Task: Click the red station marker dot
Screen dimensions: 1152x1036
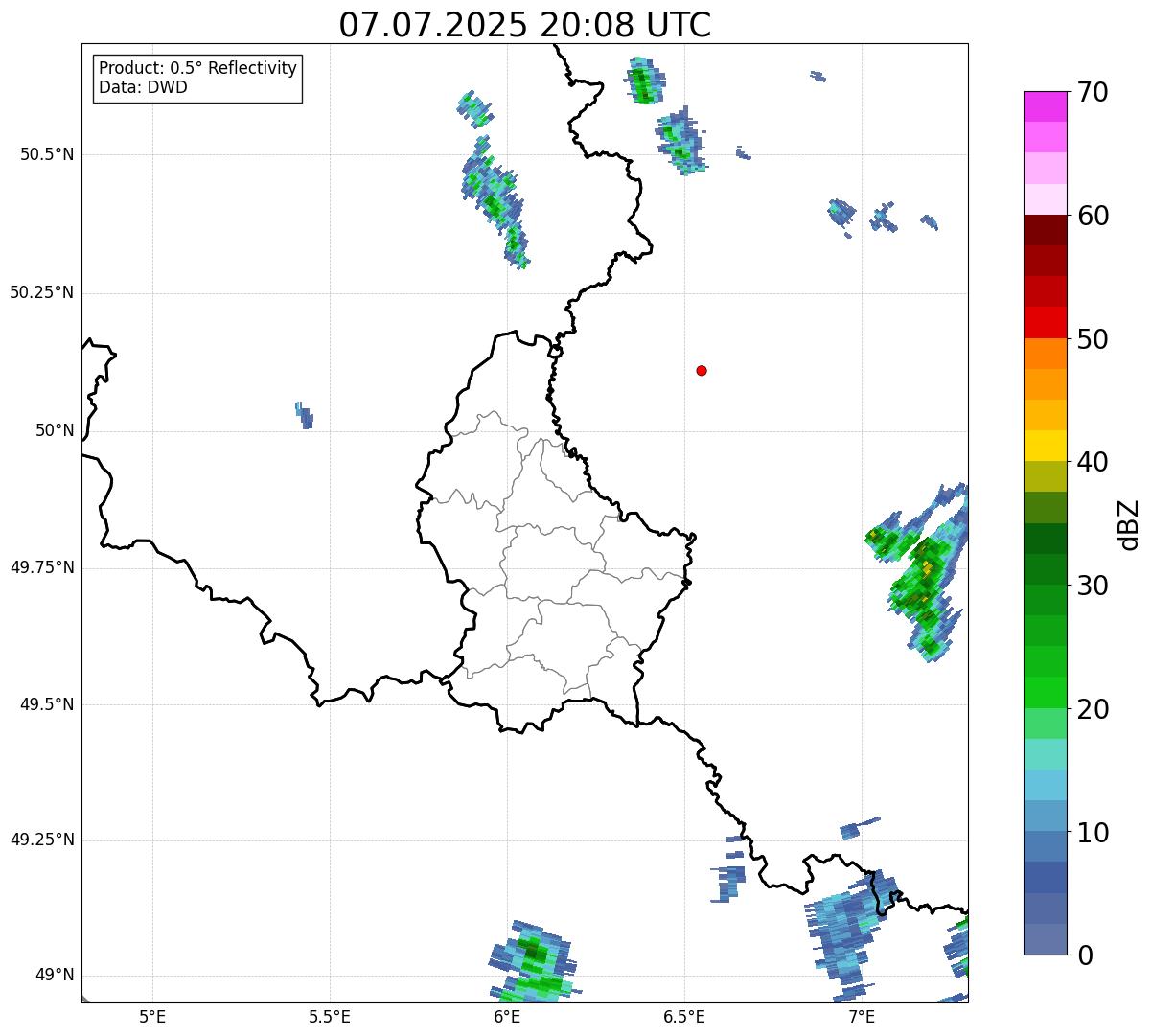Action: [x=702, y=370]
